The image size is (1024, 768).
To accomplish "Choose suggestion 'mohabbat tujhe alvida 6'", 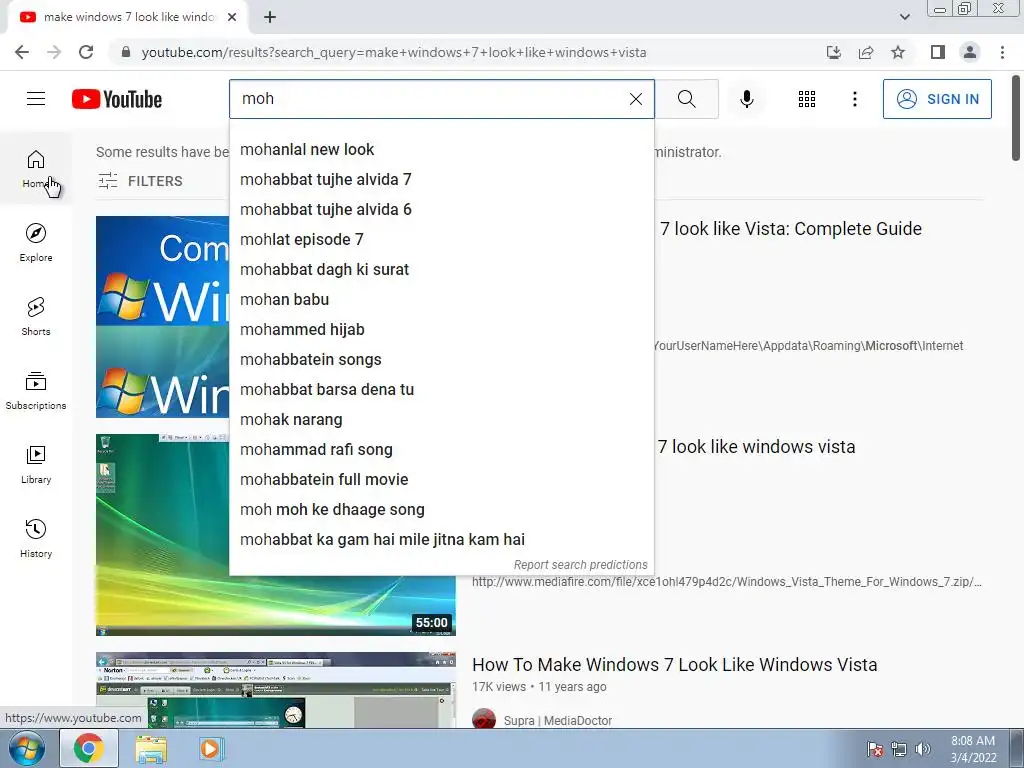I will [441, 210].
